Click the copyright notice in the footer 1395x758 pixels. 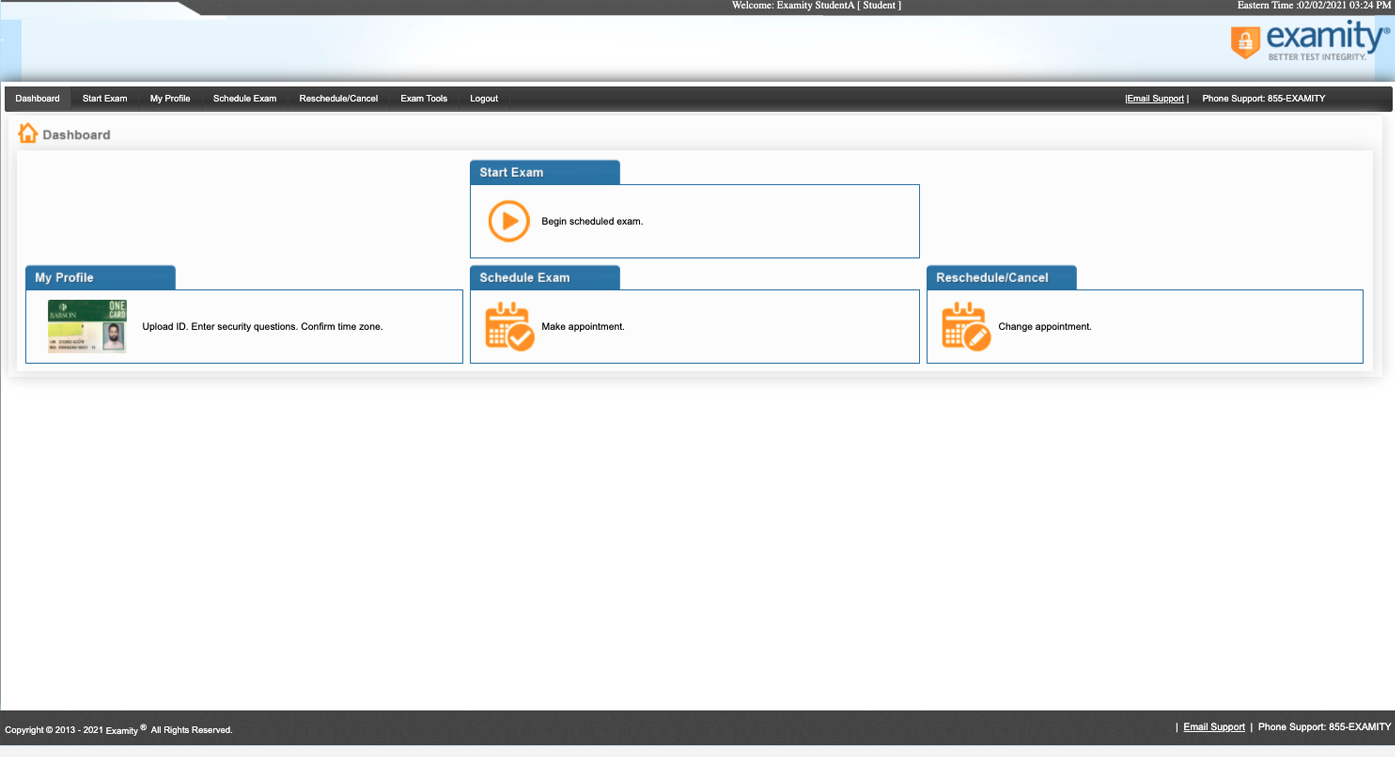coord(118,730)
